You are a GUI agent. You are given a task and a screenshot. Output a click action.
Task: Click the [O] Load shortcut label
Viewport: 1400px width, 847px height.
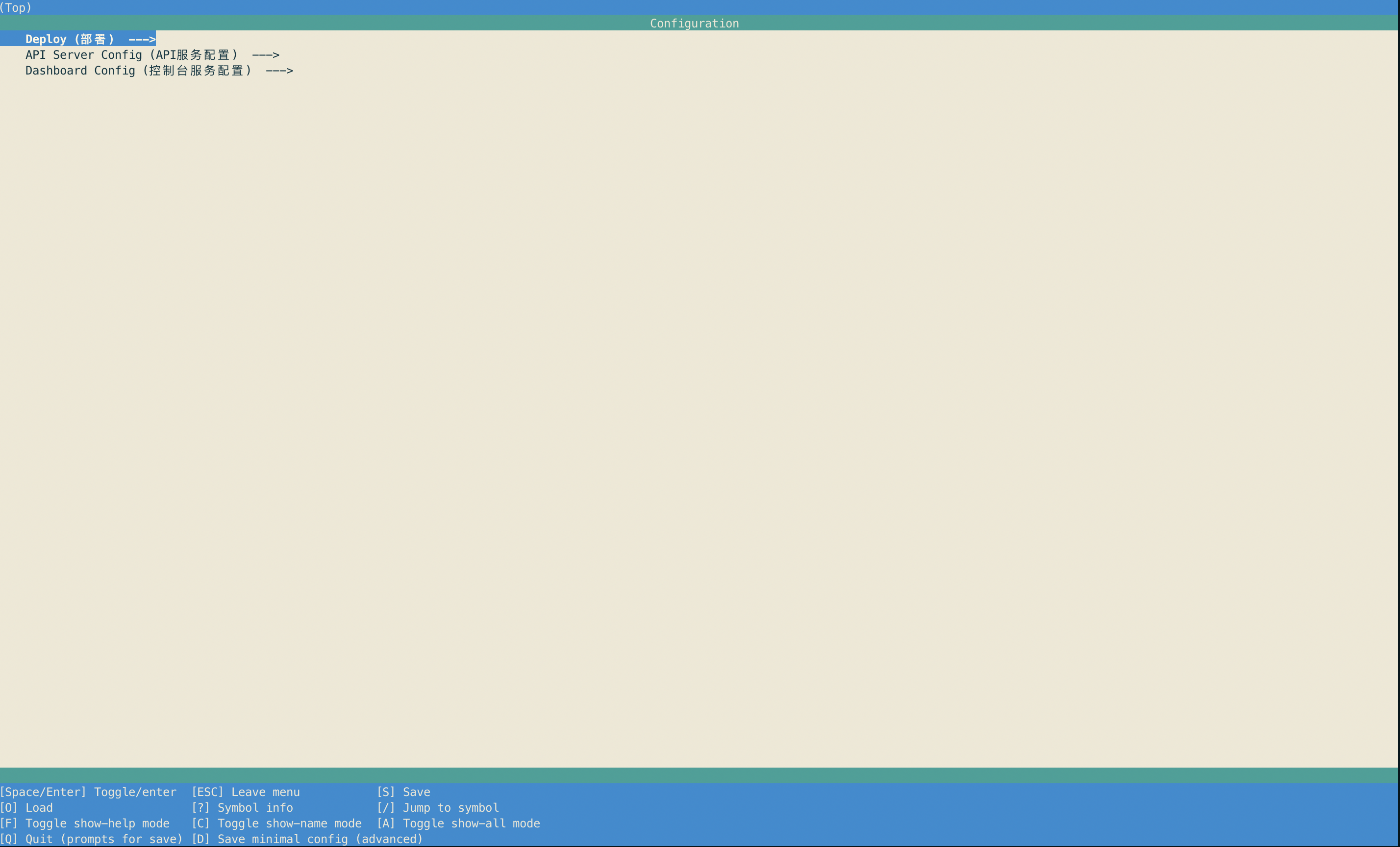click(x=26, y=808)
